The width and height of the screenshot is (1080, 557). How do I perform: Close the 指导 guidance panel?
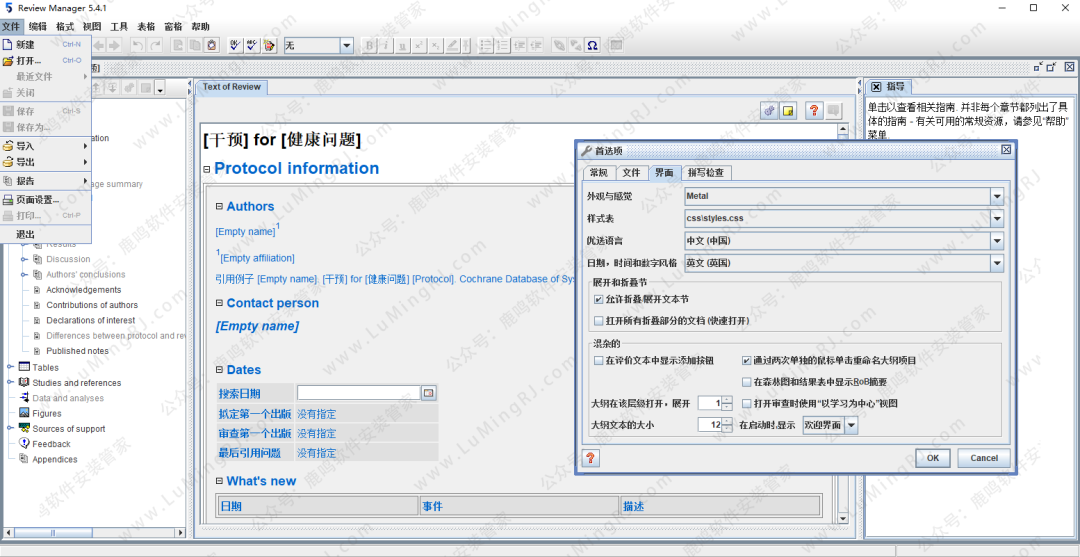pyautogui.click(x=876, y=87)
